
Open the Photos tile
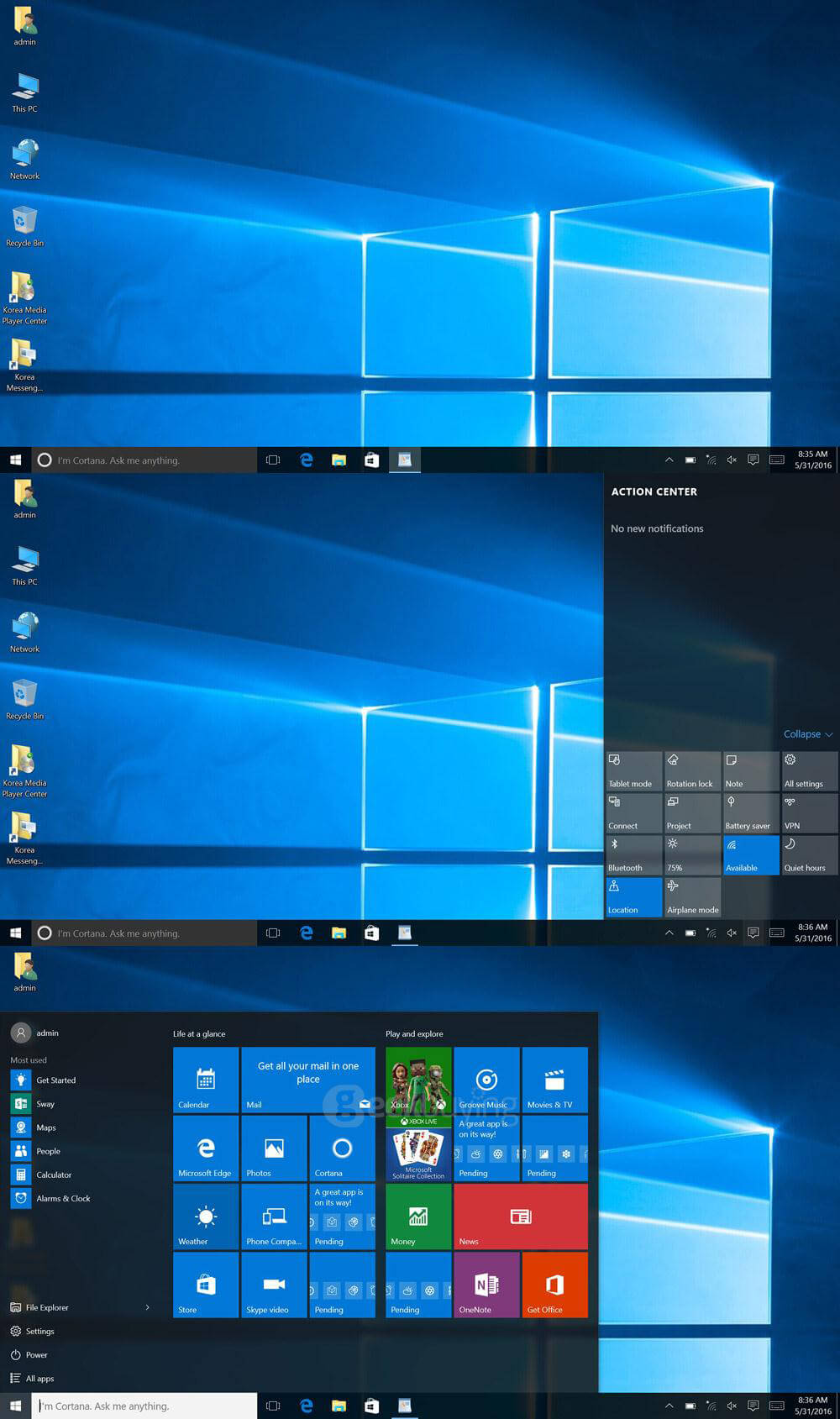(274, 1148)
